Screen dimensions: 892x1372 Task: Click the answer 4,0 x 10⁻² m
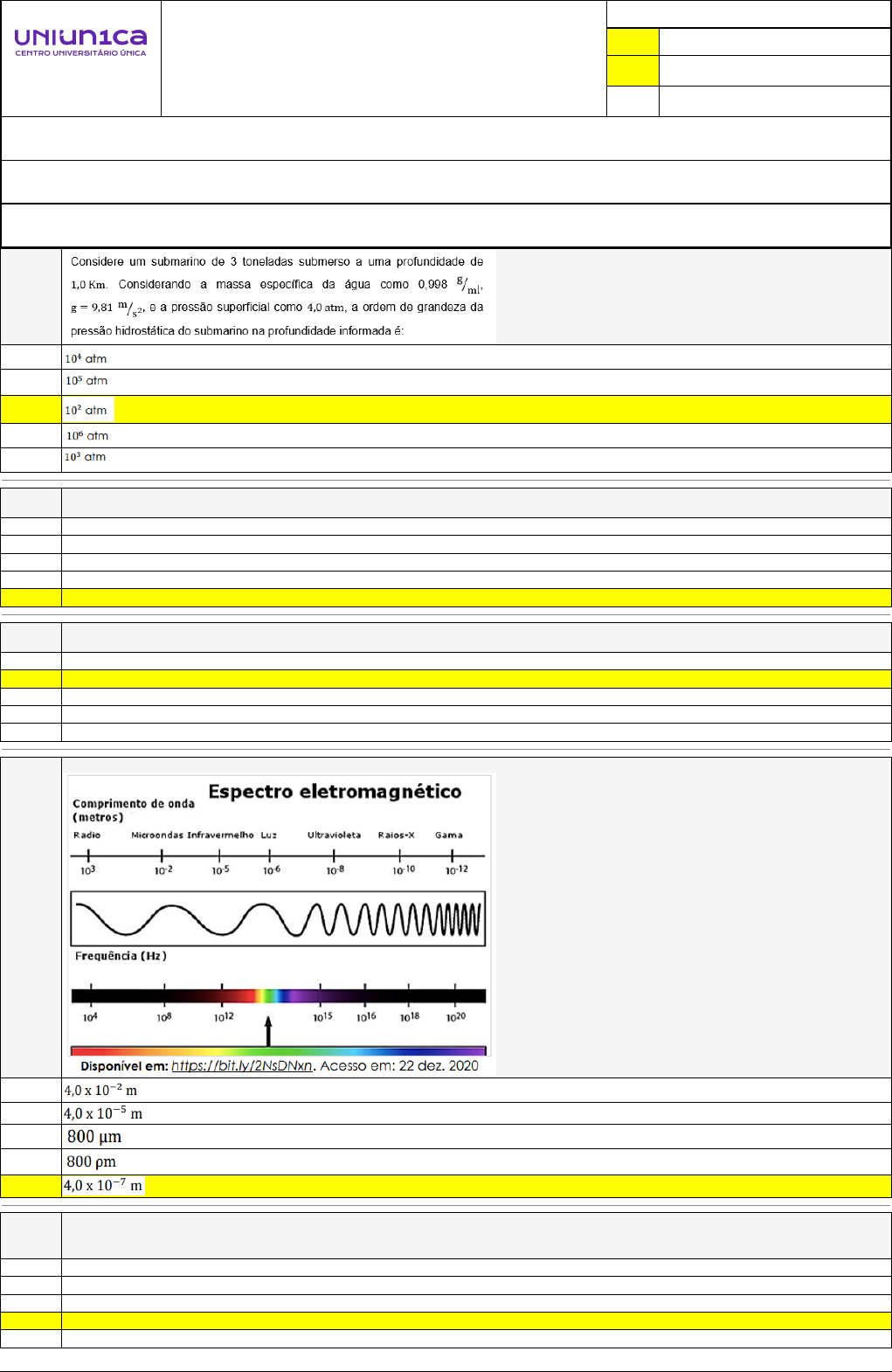[x=100, y=1091]
